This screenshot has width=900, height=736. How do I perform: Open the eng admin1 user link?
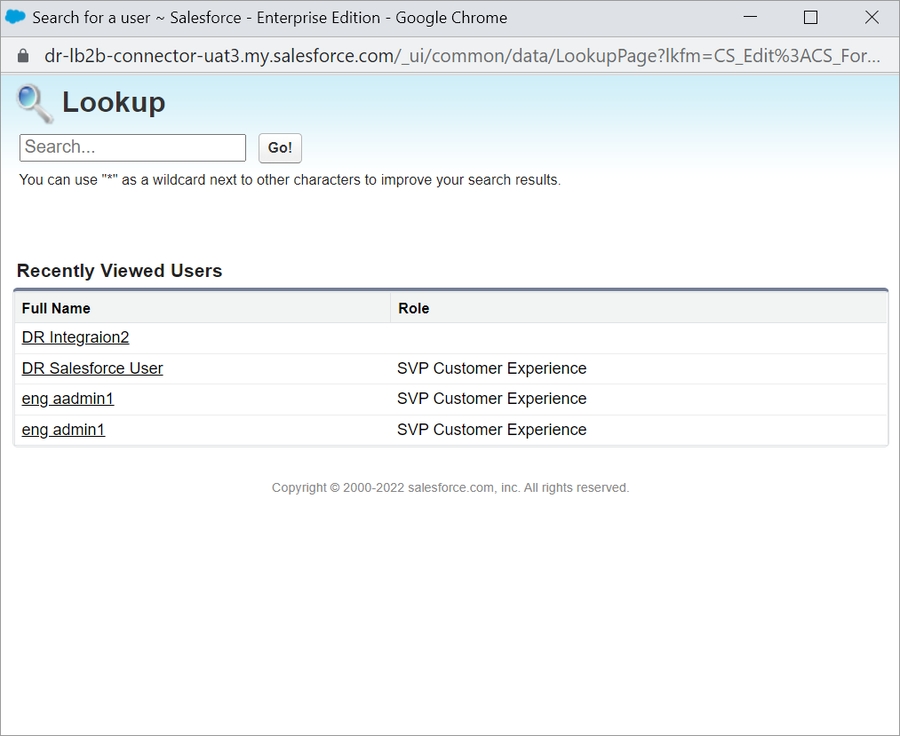click(63, 430)
